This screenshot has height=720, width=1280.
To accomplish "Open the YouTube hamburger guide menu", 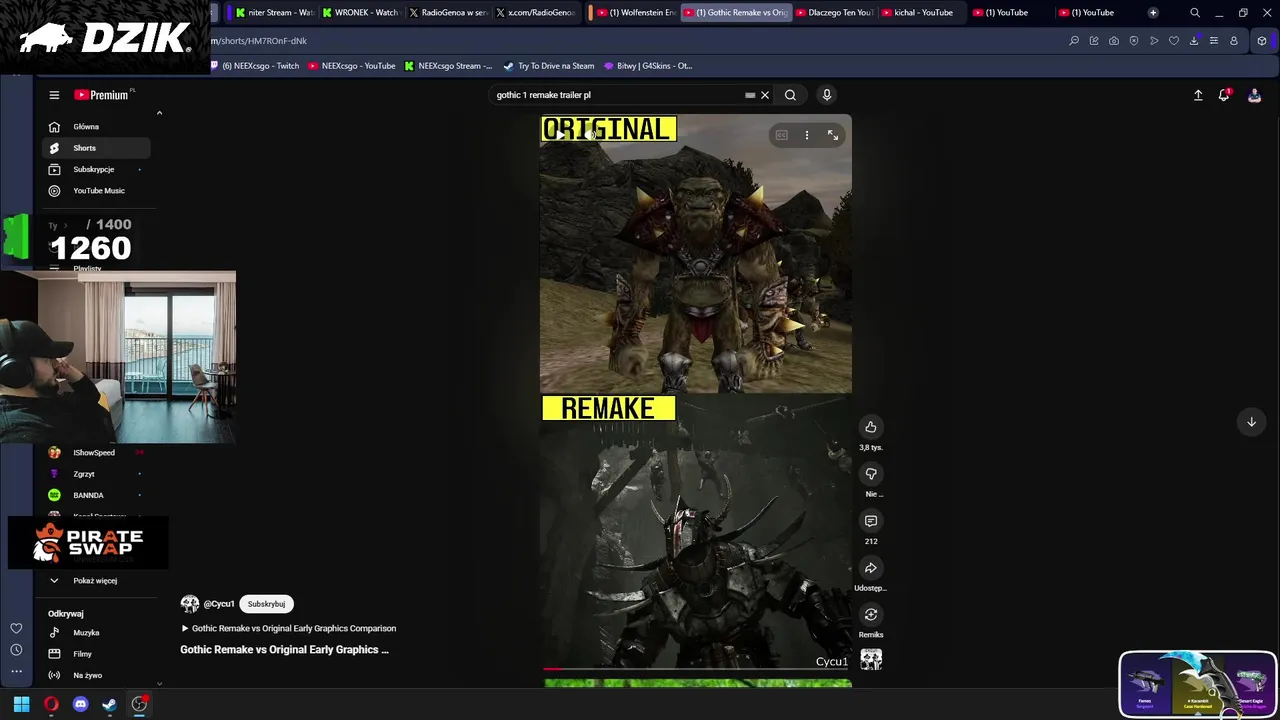I will tap(54, 95).
